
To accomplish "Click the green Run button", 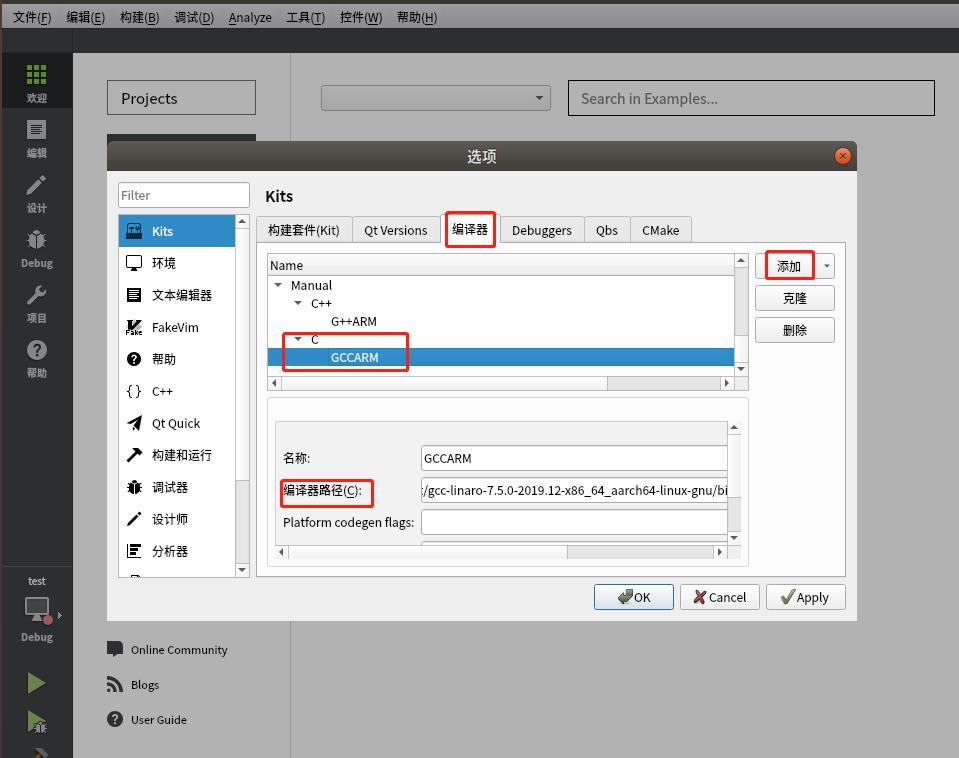I will (36, 683).
